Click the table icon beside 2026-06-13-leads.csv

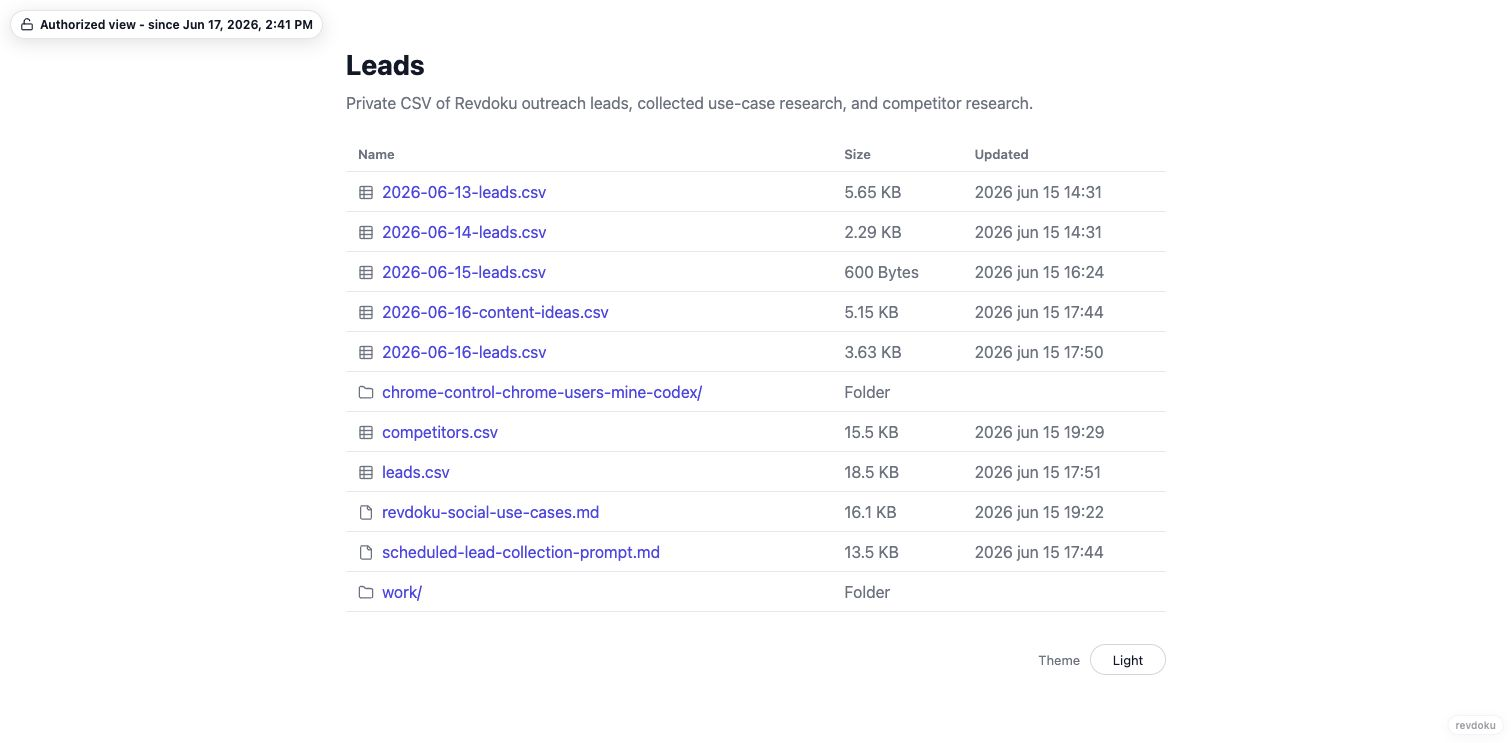click(366, 192)
